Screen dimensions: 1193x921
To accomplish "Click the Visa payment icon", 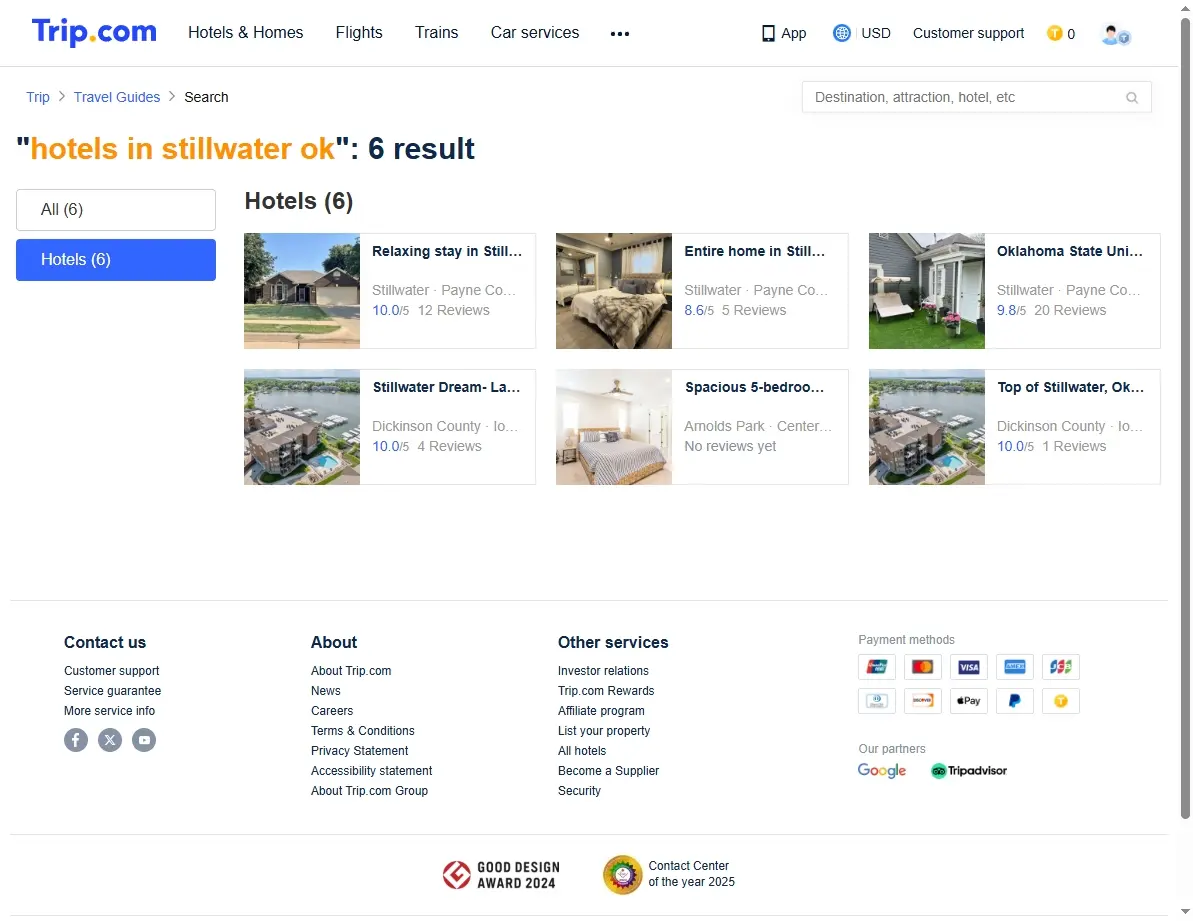I will [x=969, y=667].
